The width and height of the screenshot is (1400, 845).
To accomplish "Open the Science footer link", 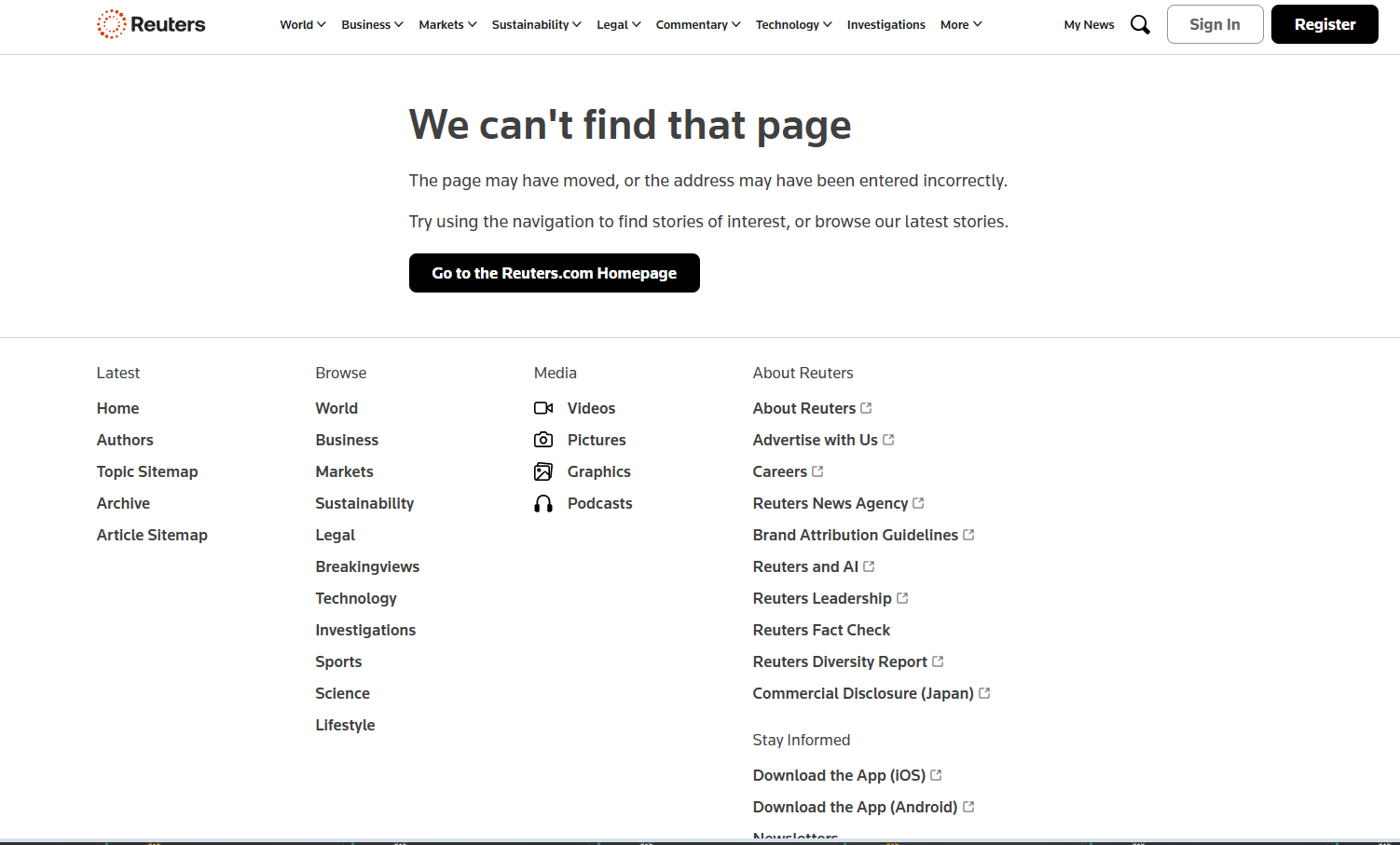I will (342, 693).
